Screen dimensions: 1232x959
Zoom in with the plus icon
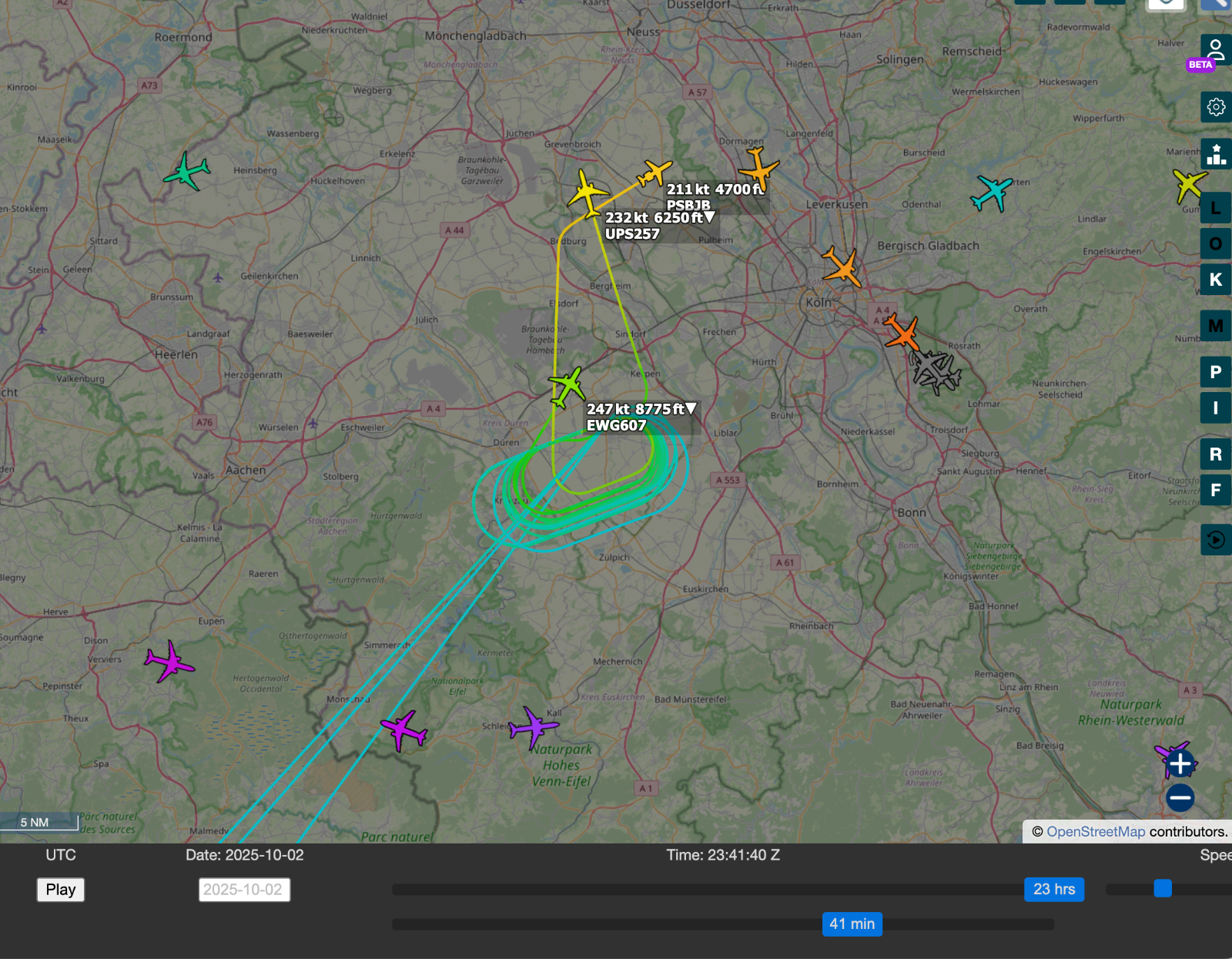click(1180, 764)
